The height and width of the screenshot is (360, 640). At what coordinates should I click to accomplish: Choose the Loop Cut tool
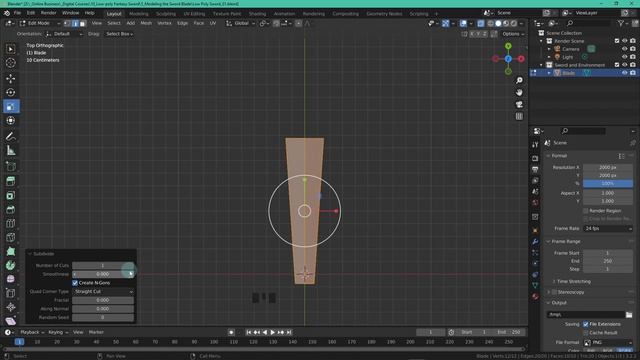[x=11, y=223]
